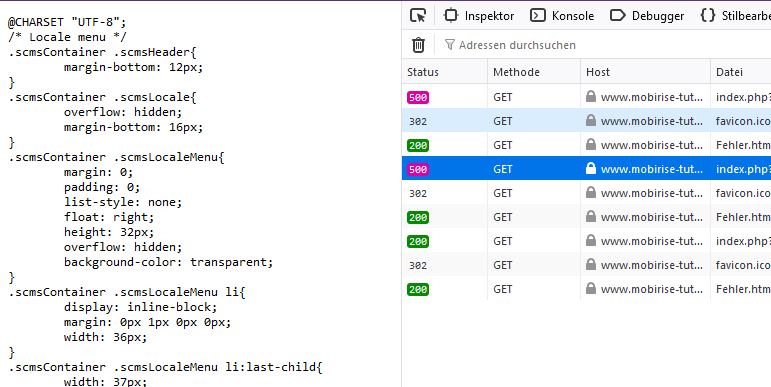The width and height of the screenshot is (771, 387).
Task: Click the '@CHARSET "UTF-8";' line
Action: pos(67,22)
